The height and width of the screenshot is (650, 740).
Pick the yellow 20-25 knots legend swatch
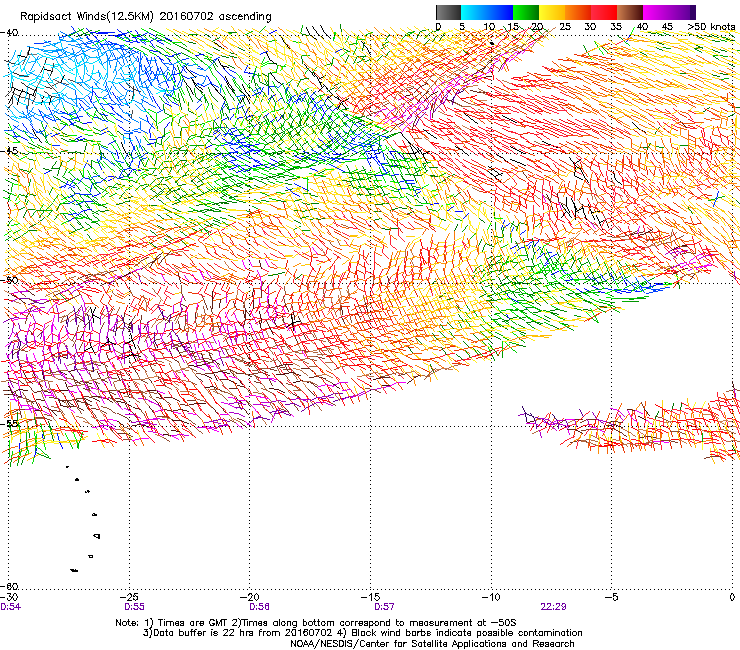(x=552, y=13)
